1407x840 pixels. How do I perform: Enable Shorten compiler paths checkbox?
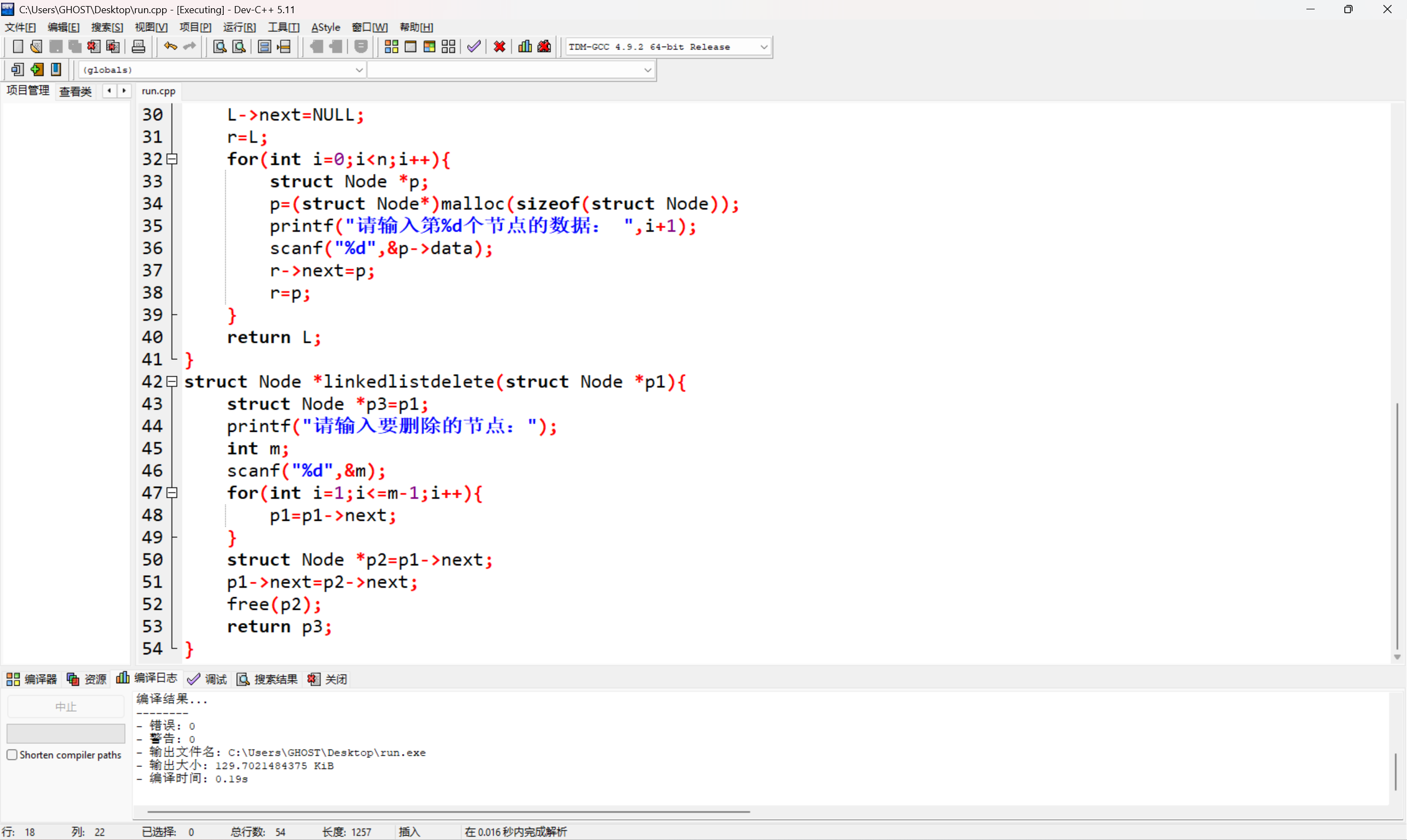pyautogui.click(x=12, y=754)
